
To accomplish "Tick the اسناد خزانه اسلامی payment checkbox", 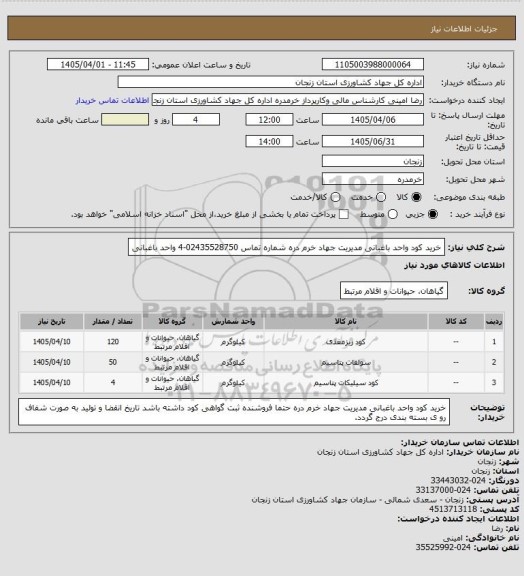I will [344, 214].
